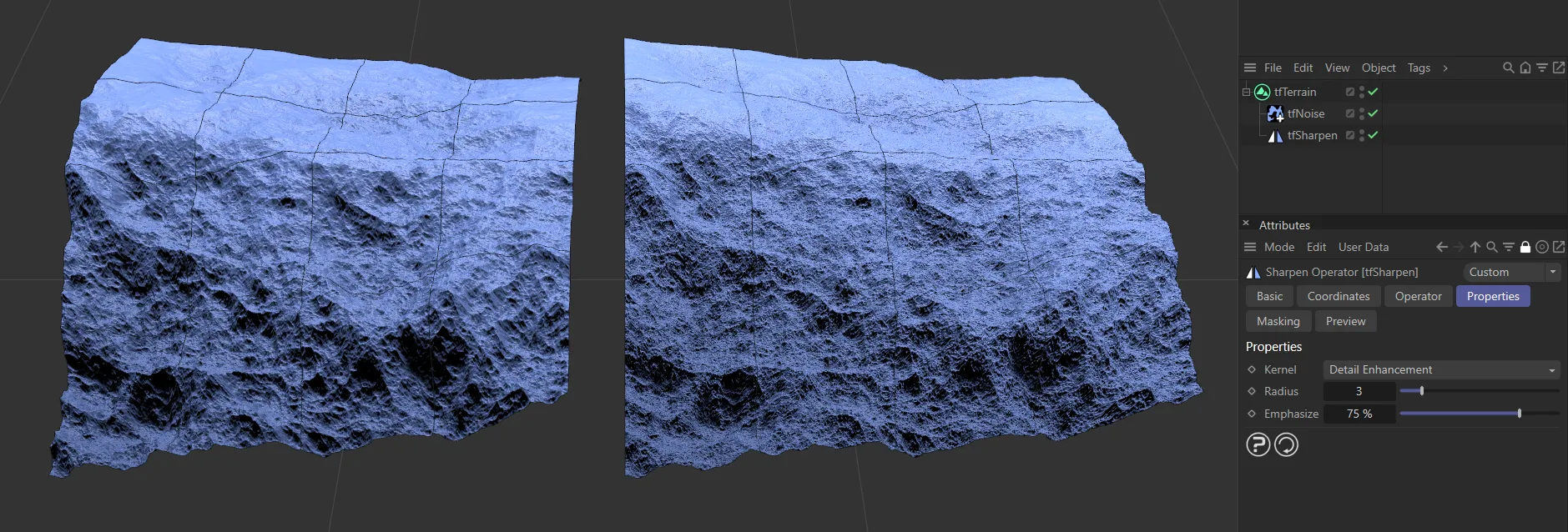The image size is (1568, 532).
Task: Click the back arrow in Attributes panel
Action: tap(1441, 247)
